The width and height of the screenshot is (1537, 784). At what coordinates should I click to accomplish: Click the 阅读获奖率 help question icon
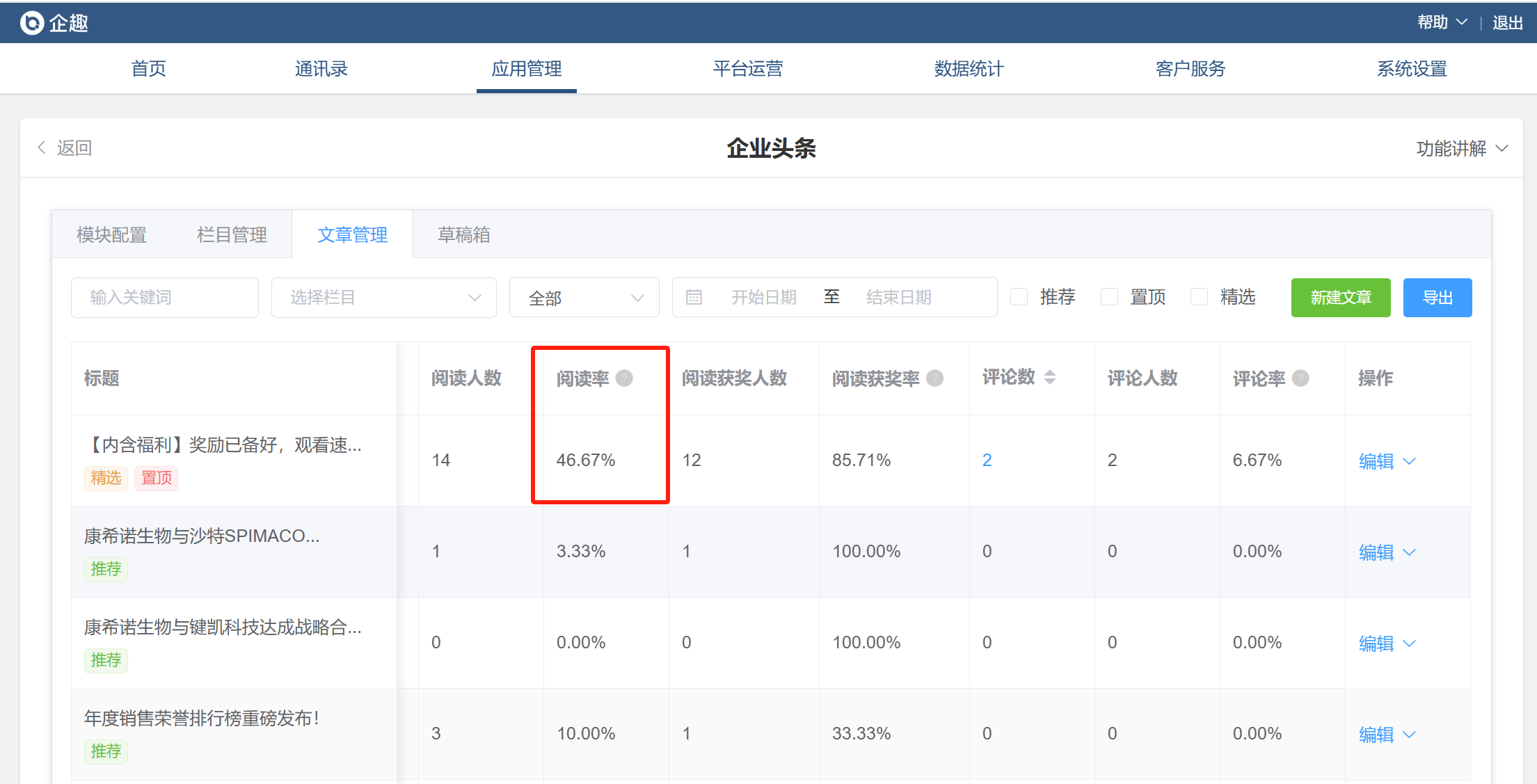tap(935, 378)
